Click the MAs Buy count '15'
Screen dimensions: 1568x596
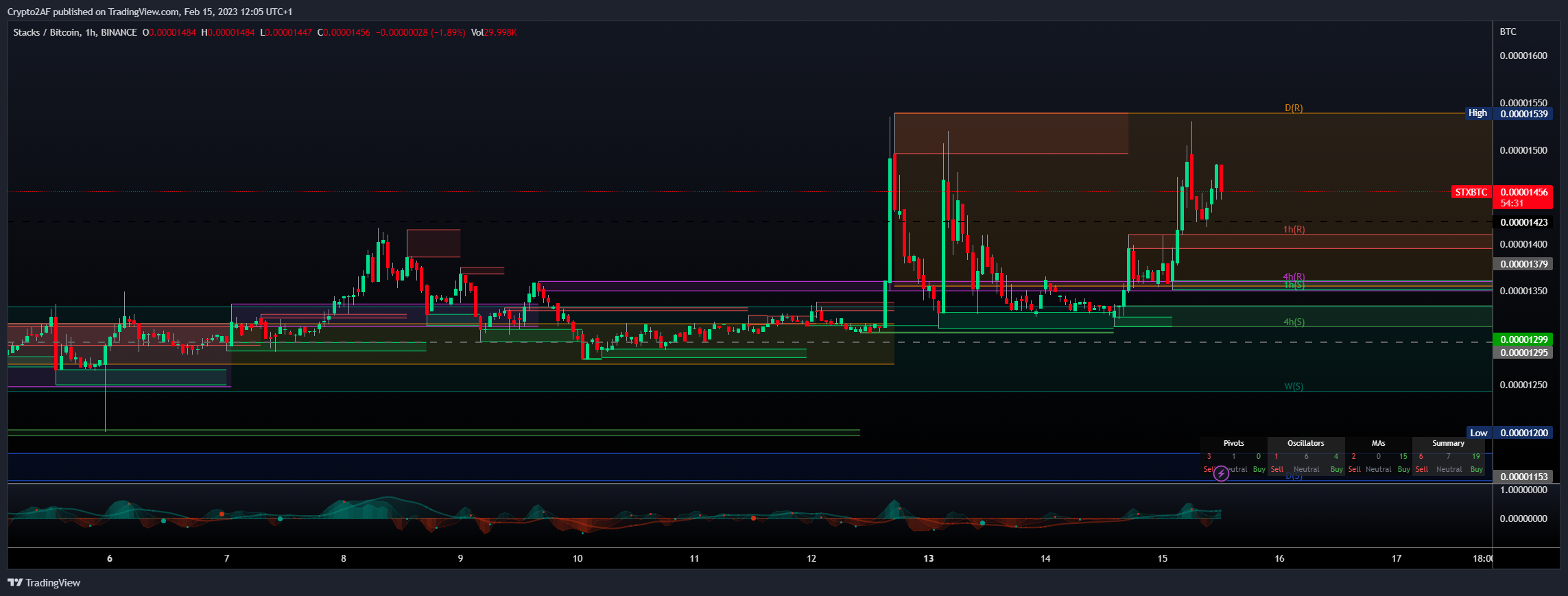click(1403, 456)
